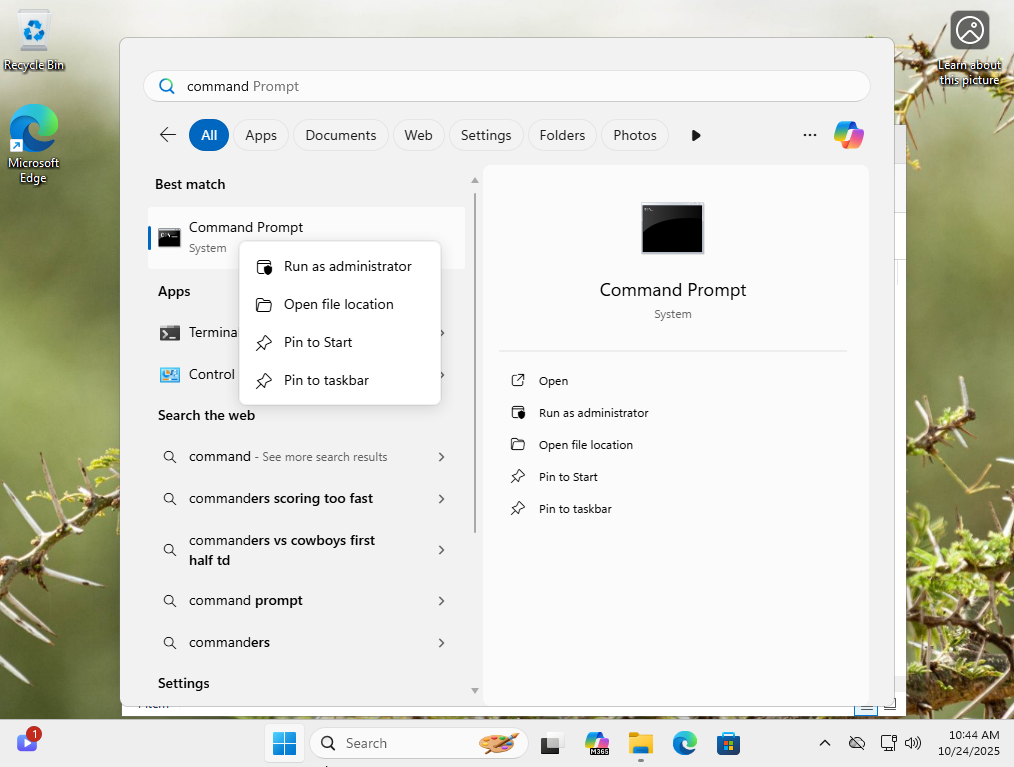
Task: Click the volume icon in system tray
Action: click(x=912, y=743)
